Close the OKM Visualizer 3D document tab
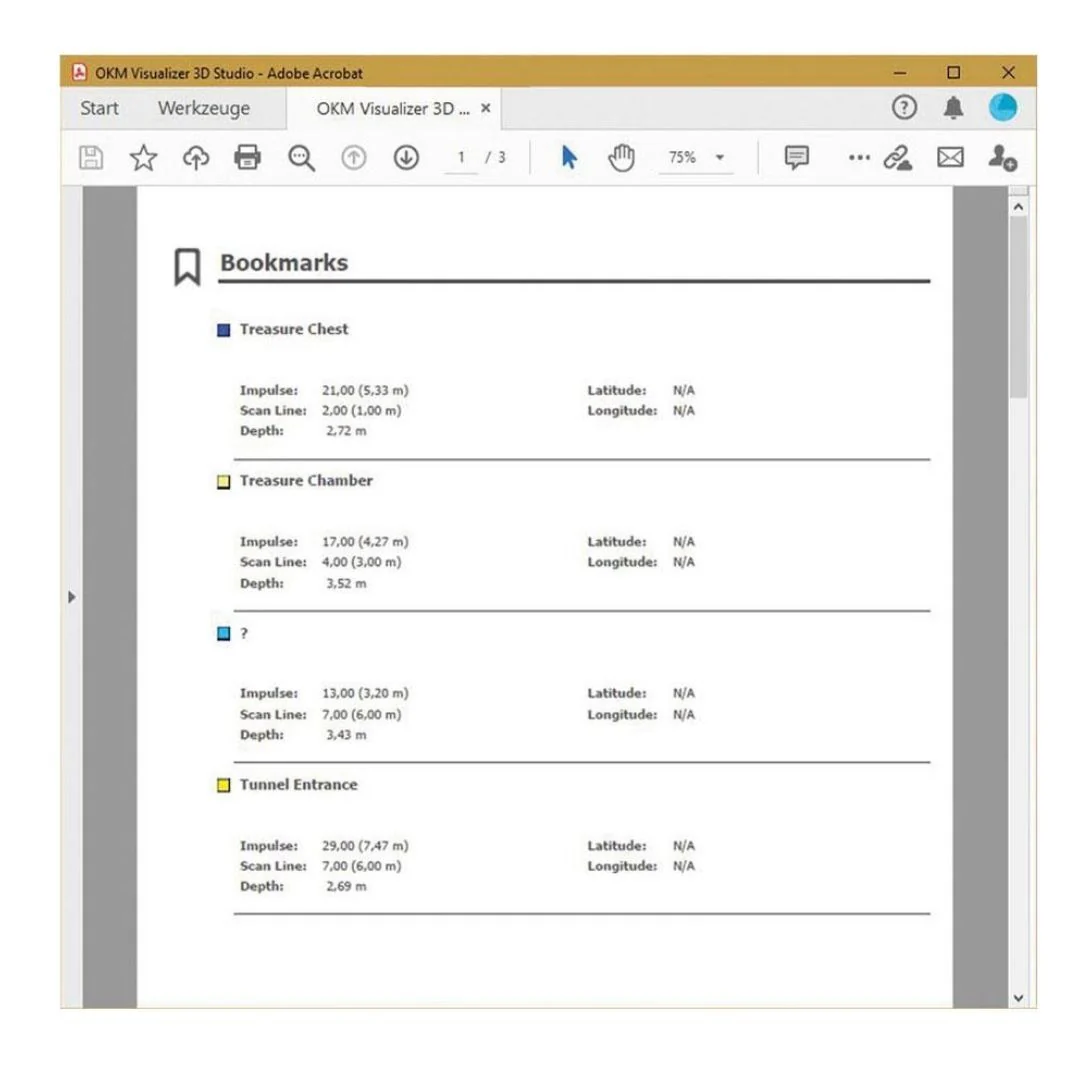Image resolution: width=1080 pixels, height=1080 pixels. click(486, 108)
